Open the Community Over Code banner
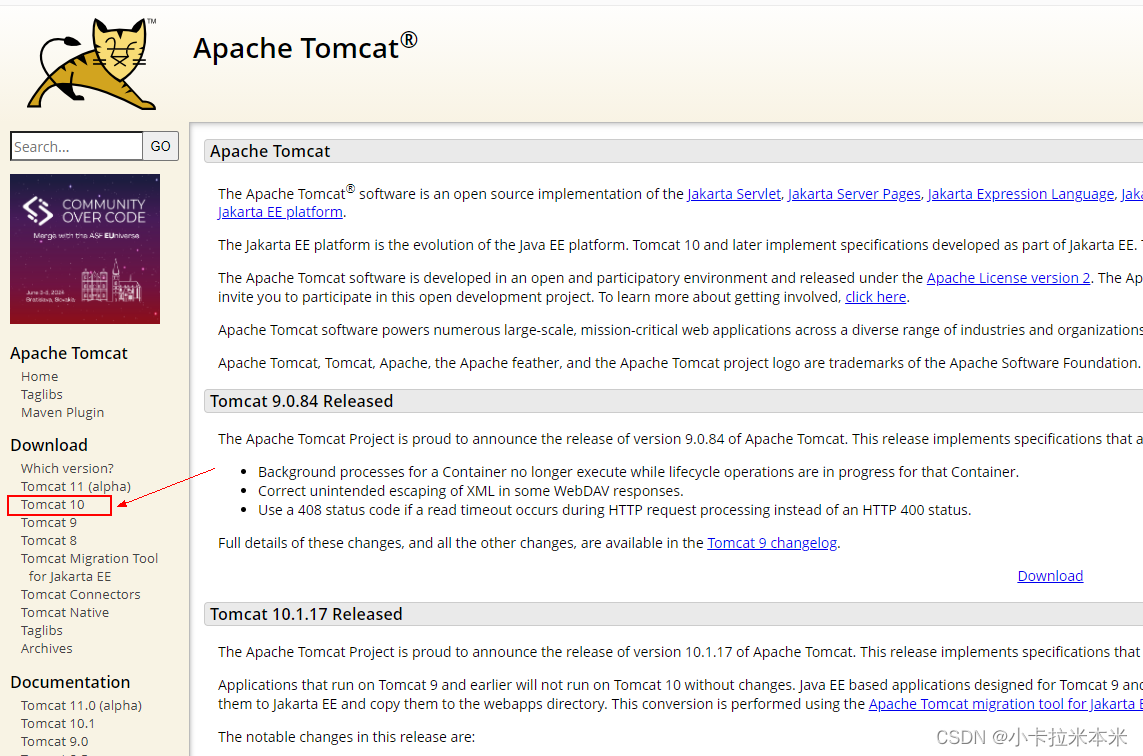This screenshot has height=756, width=1143. point(84,248)
